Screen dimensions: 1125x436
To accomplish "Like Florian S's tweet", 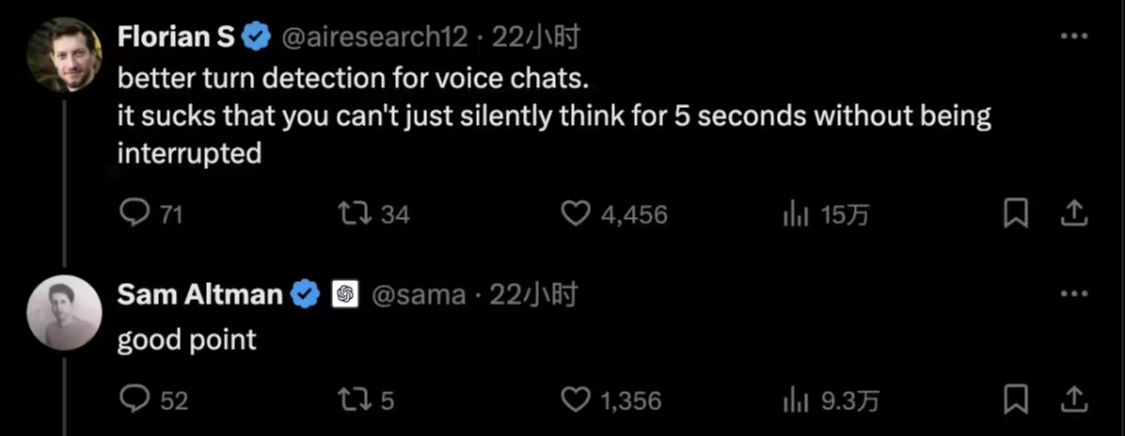I will pos(575,213).
